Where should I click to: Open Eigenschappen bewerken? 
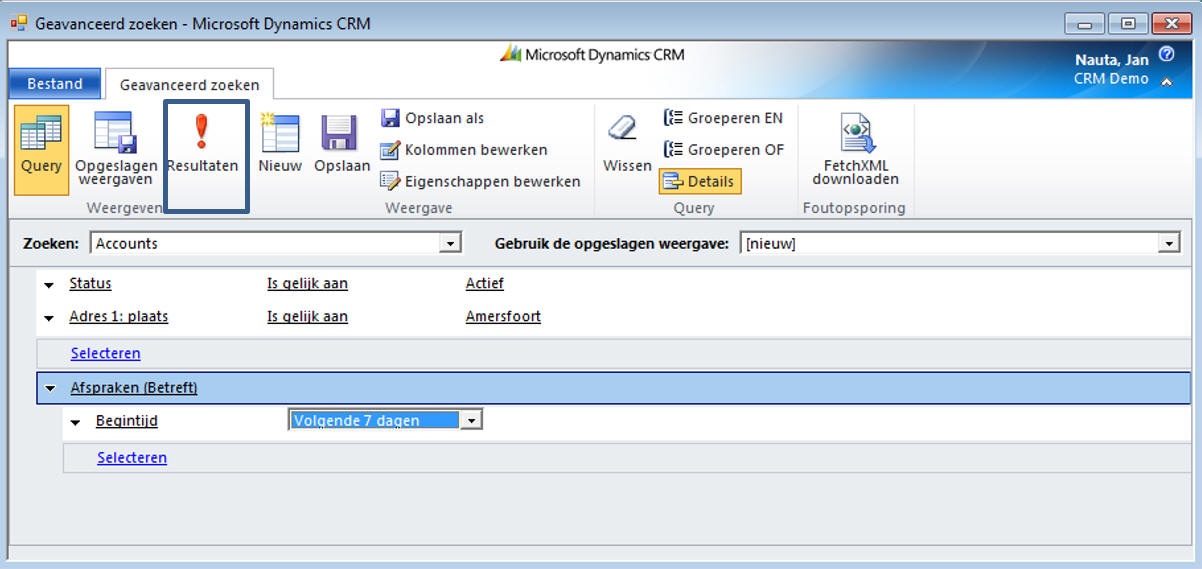click(x=480, y=181)
